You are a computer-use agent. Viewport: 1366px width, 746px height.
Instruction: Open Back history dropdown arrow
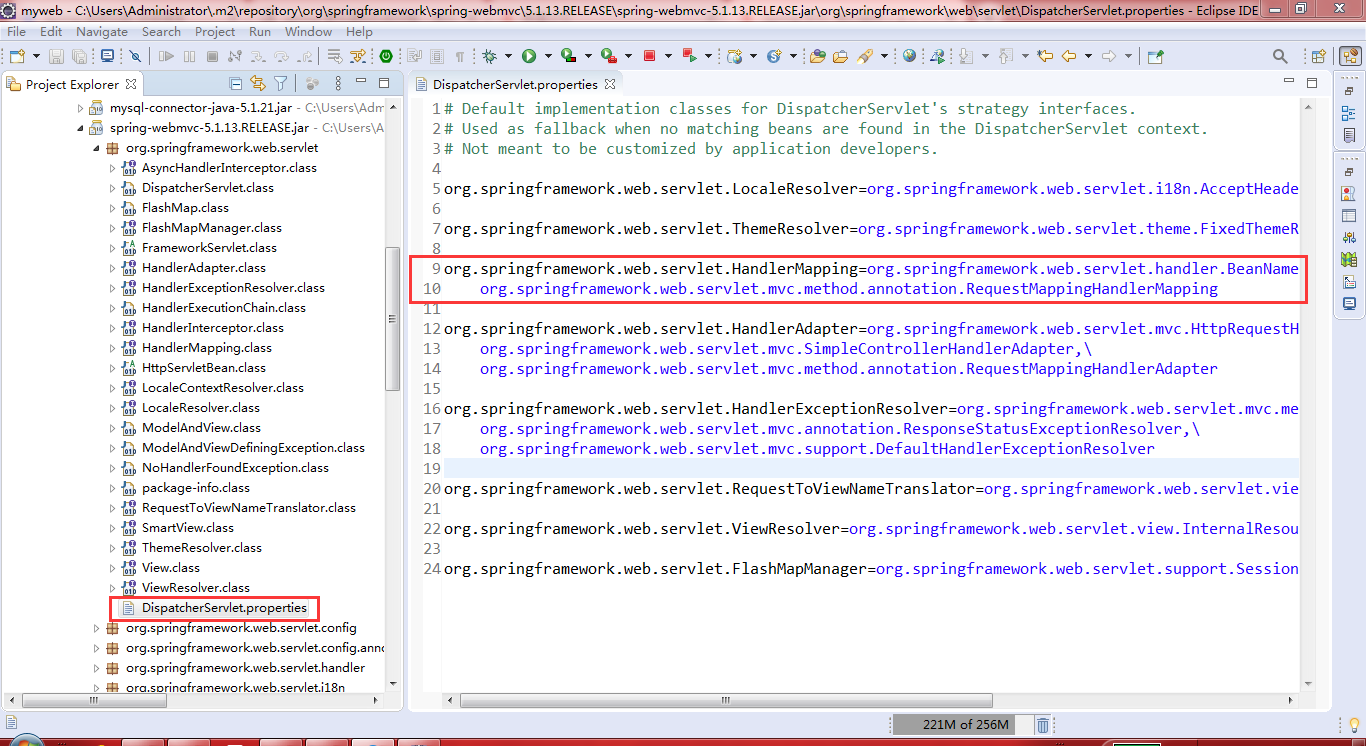pos(1088,56)
